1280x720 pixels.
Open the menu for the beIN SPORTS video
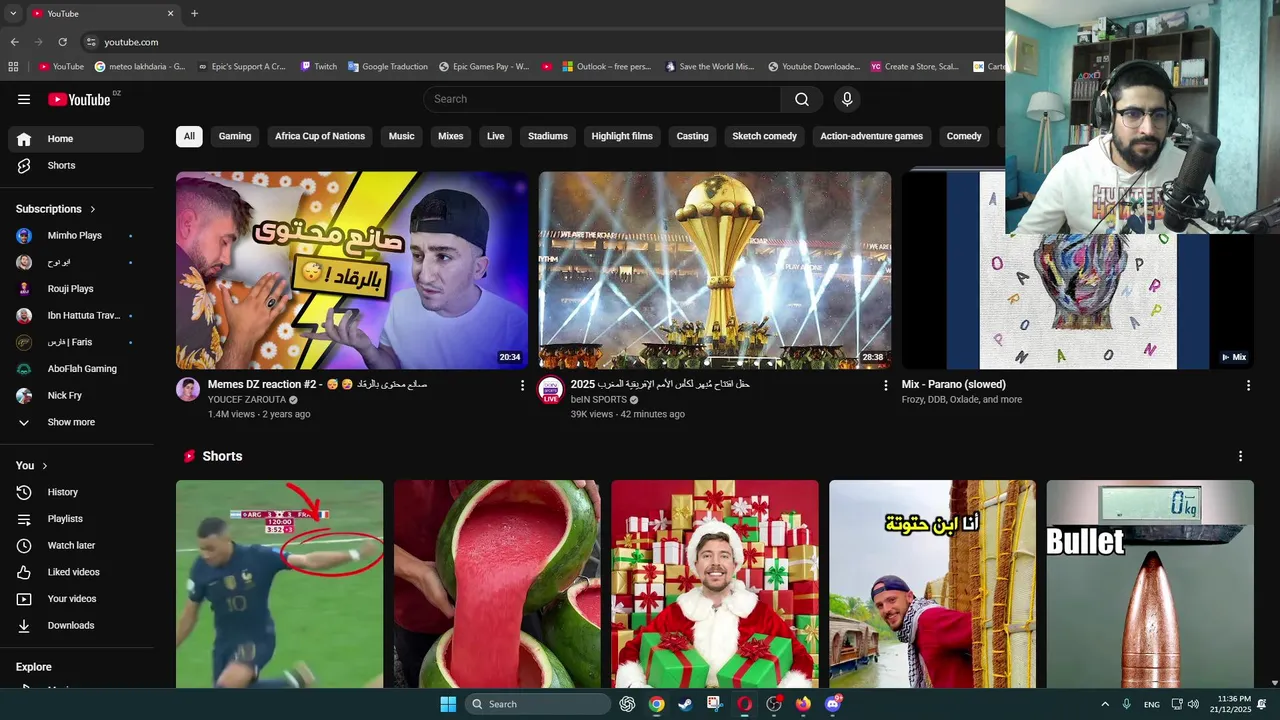click(885, 385)
